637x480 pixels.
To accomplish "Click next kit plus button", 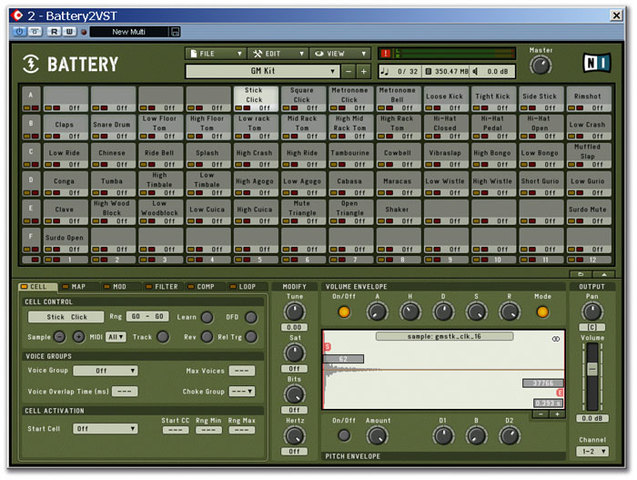I will [364, 71].
